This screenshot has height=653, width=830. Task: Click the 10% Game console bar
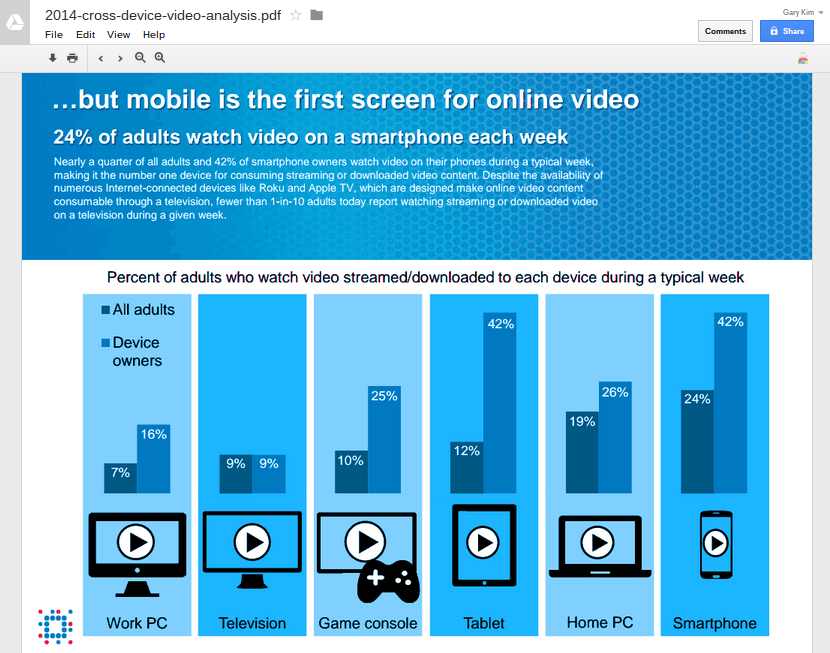351,472
